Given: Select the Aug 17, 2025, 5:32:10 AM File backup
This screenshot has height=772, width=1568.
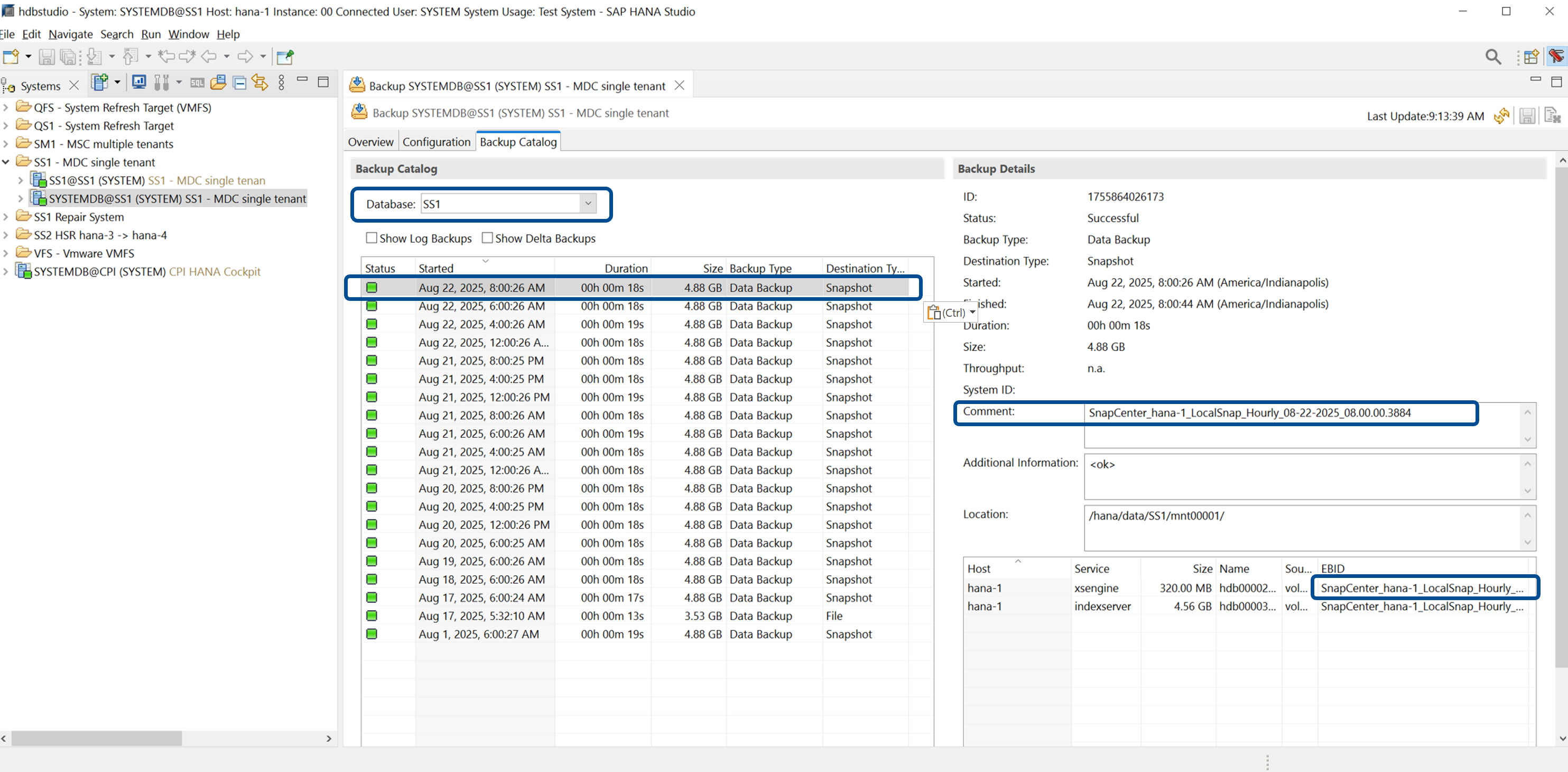Looking at the screenshot, I should (x=481, y=615).
